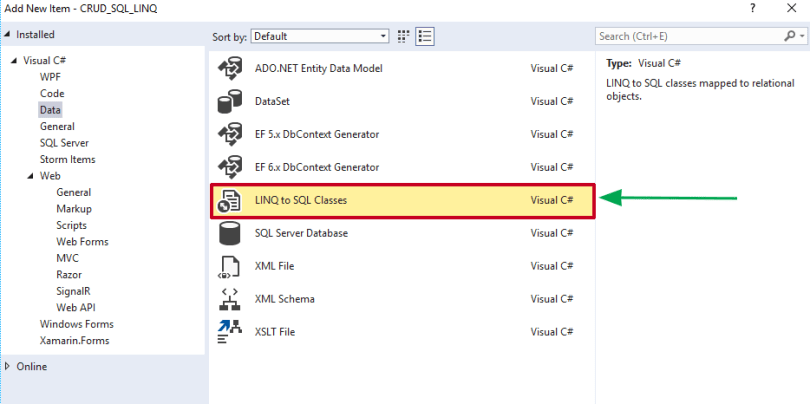Image resolution: width=810 pixels, height=404 pixels.
Task: Click the 'XML File' template name
Action: click(274, 267)
